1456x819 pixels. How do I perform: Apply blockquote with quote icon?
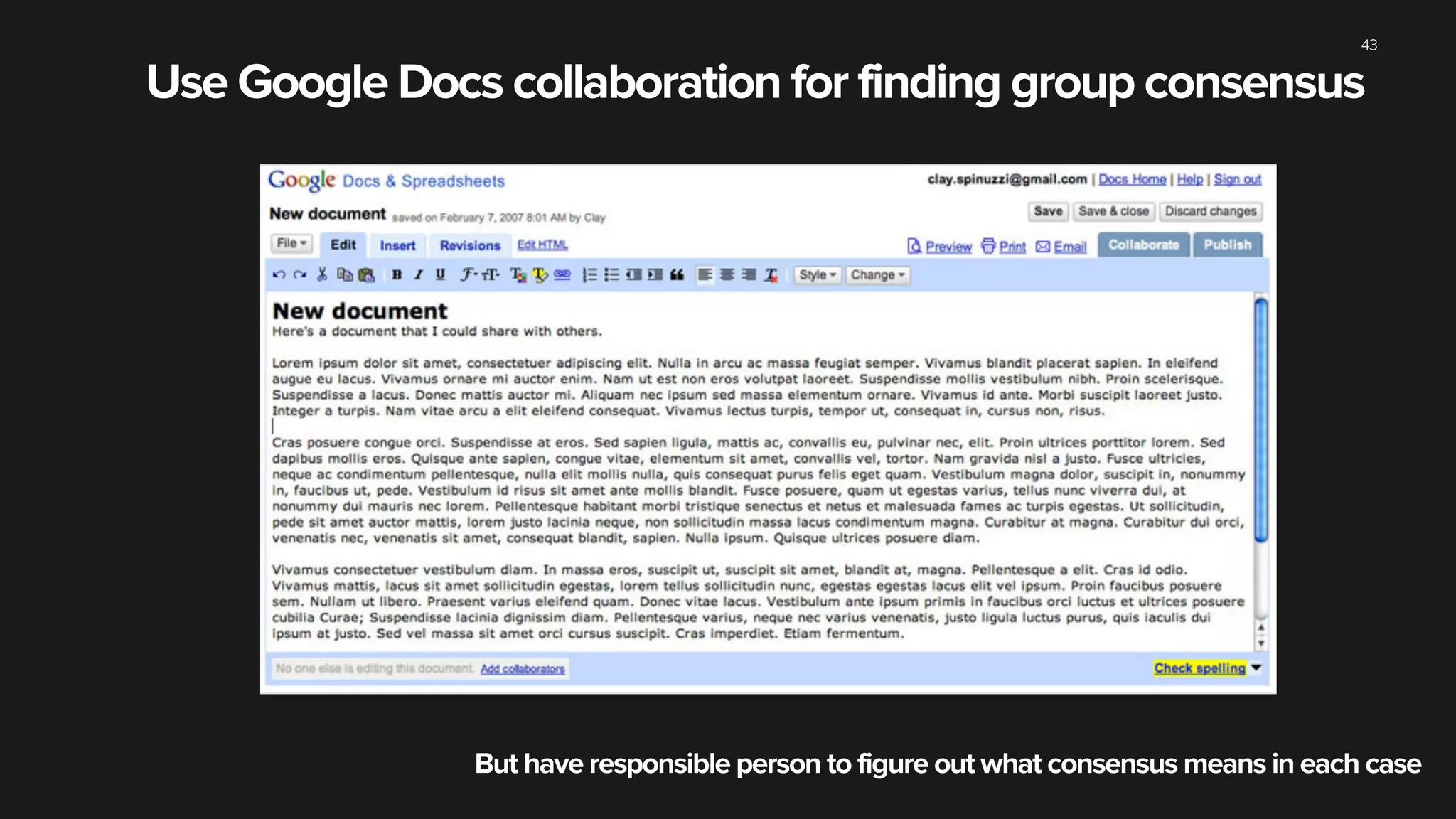coord(677,275)
